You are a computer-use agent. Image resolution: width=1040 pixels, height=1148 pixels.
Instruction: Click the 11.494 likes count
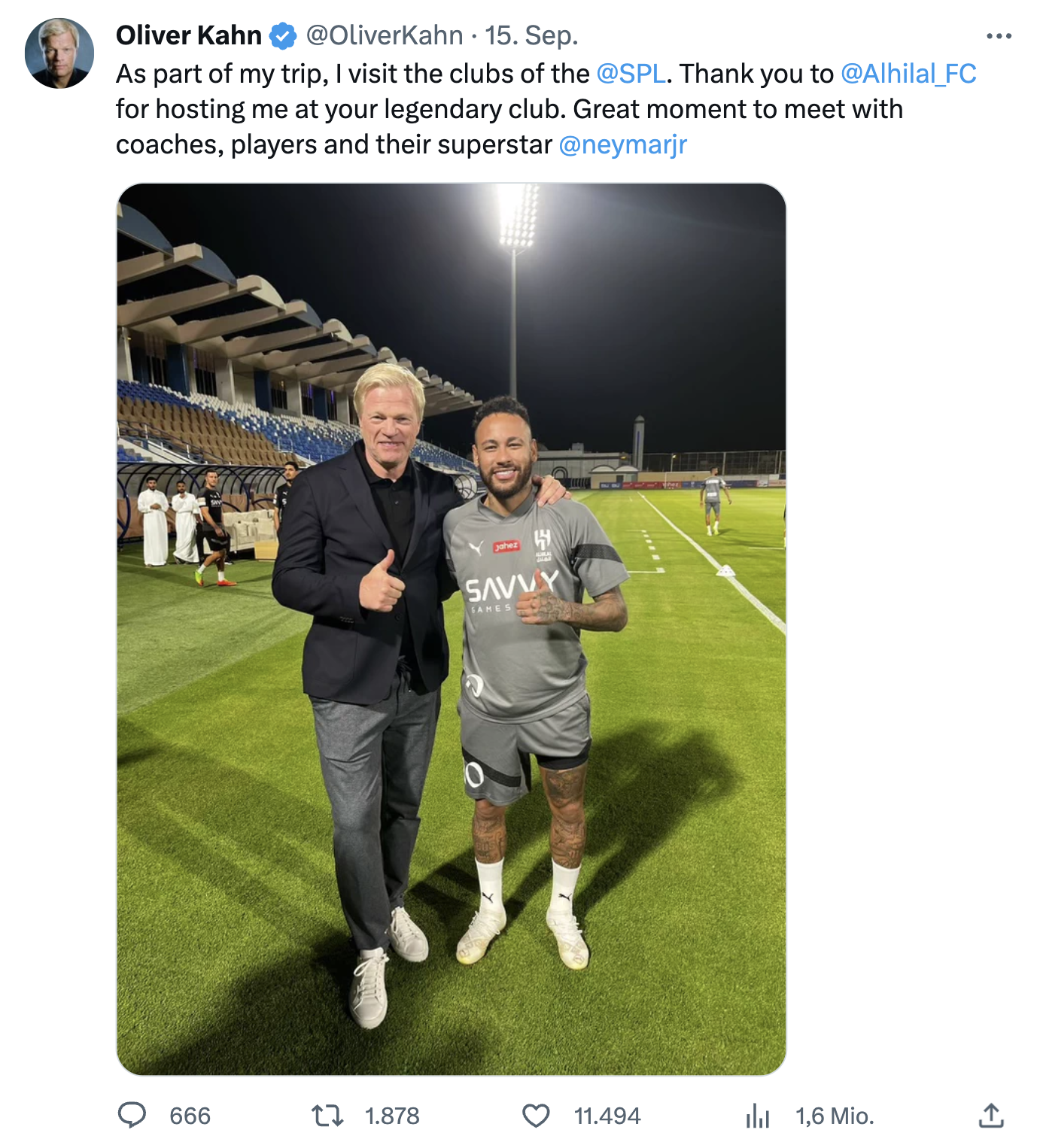pos(607,1116)
